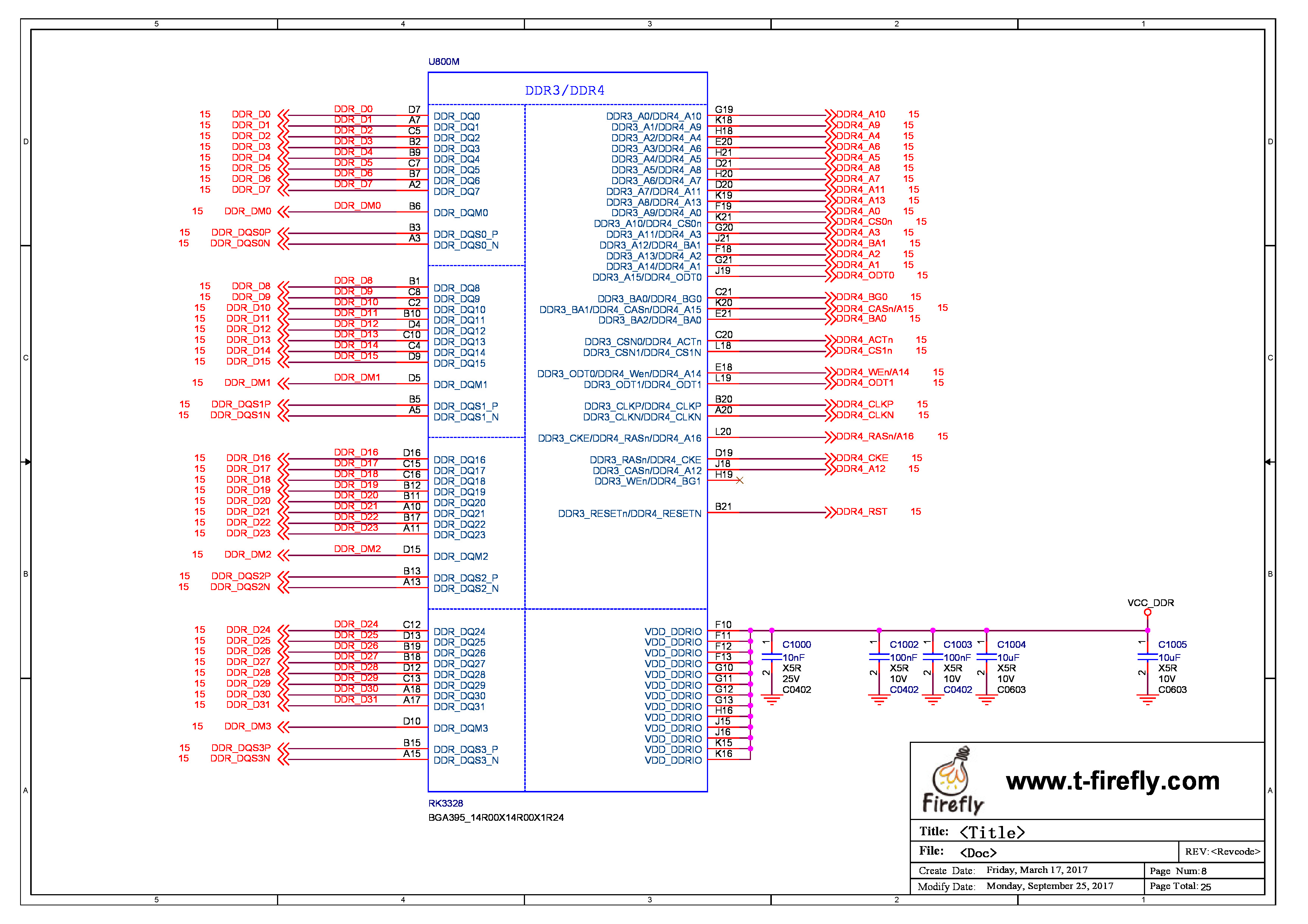Select capacitor C1005 symbol
Screen dimensions: 1308x924
1147,657
